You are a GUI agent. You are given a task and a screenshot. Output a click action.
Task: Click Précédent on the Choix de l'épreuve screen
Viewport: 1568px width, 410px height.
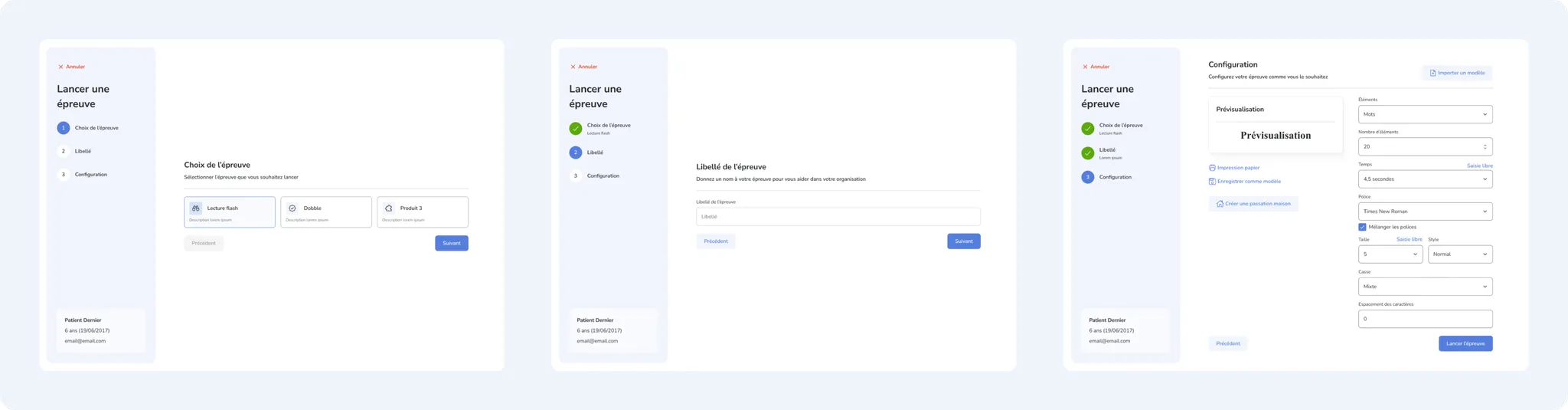coord(204,243)
